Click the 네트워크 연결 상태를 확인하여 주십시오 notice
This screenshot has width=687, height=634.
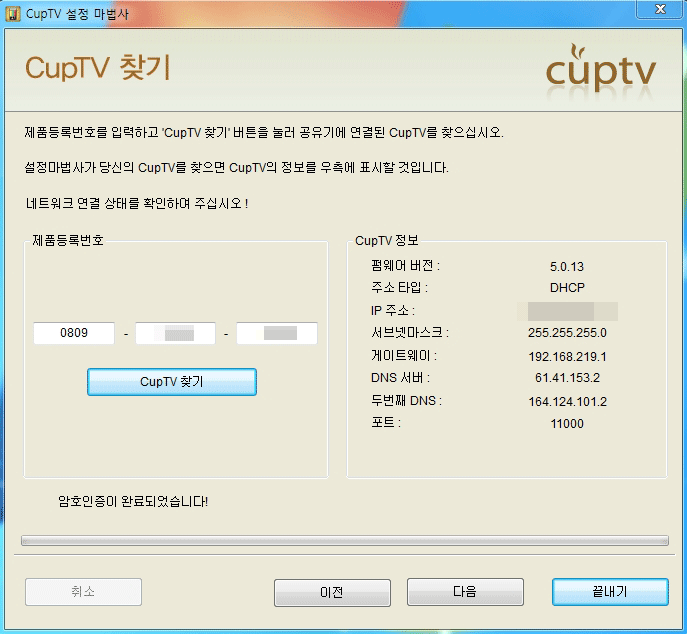click(x=137, y=203)
